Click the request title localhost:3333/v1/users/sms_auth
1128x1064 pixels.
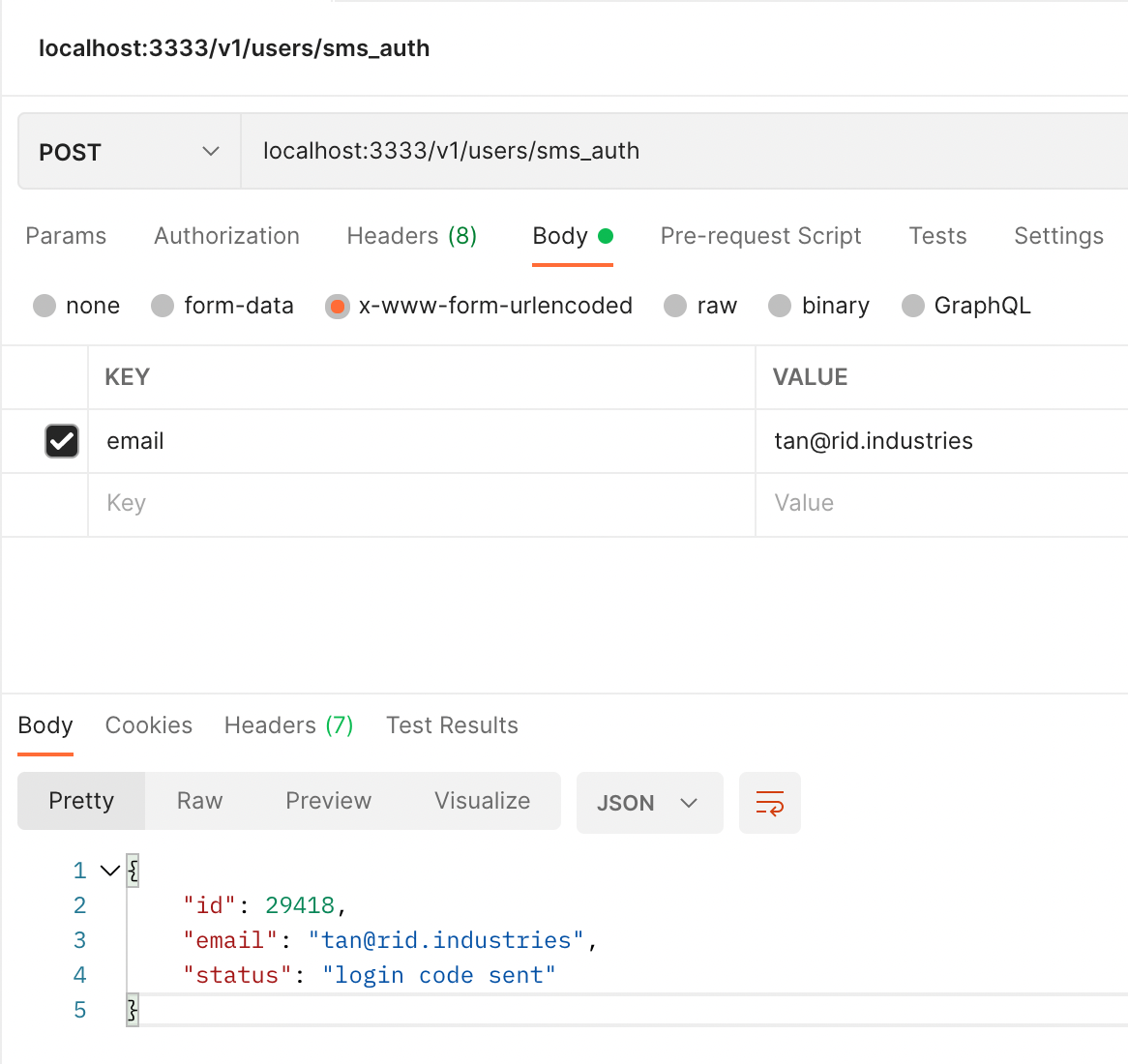[x=234, y=48]
